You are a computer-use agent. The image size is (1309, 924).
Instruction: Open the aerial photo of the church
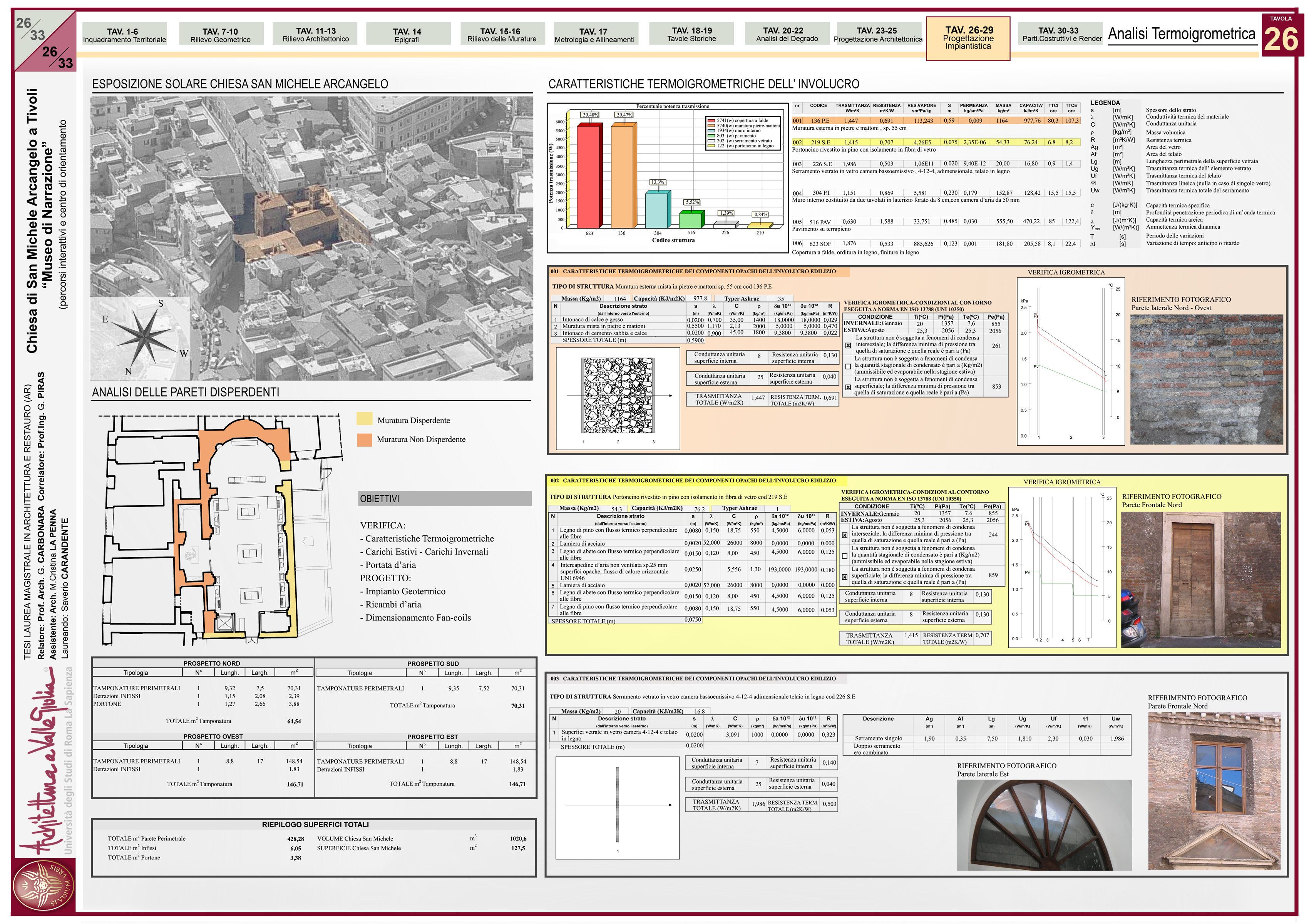312,238
